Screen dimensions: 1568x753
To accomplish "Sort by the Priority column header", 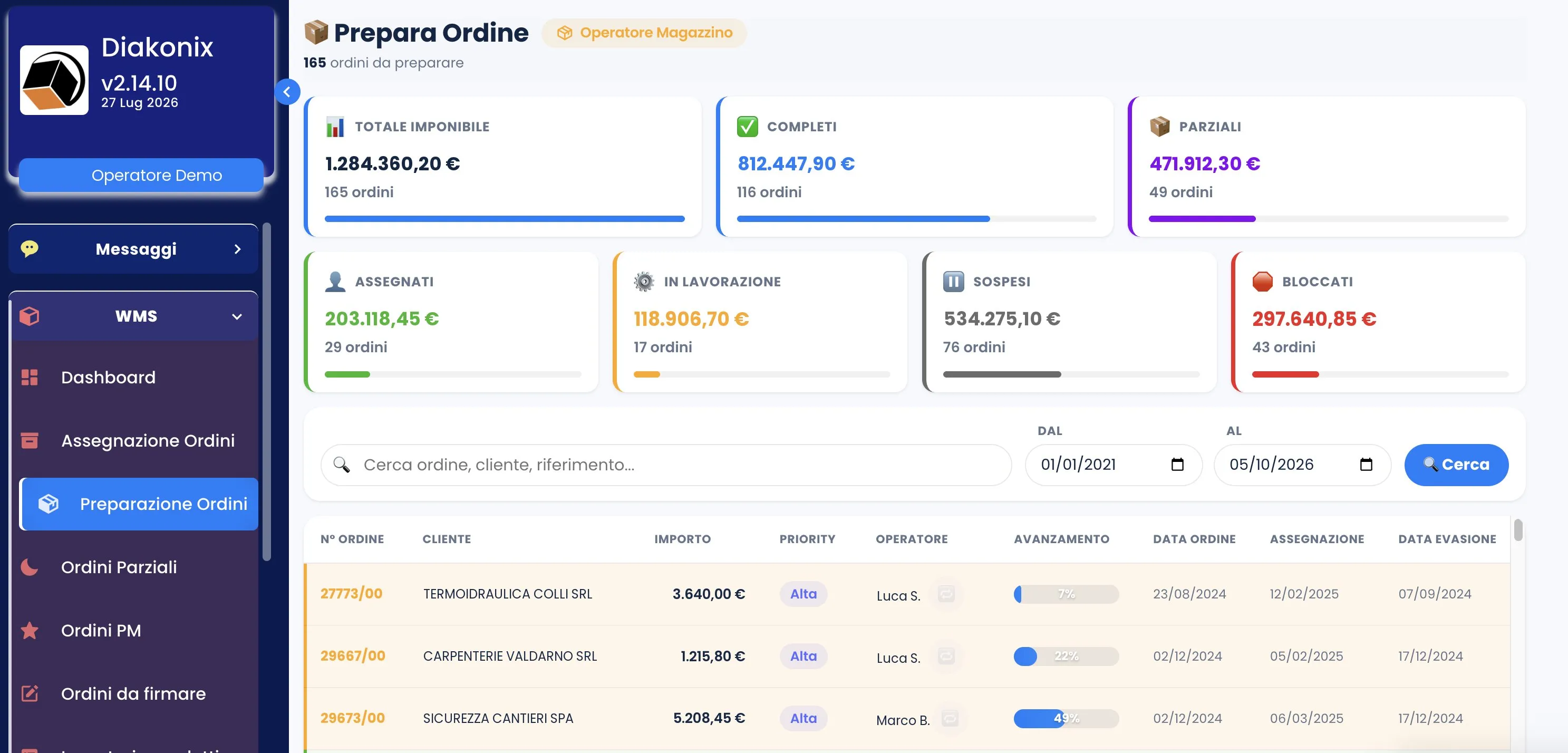I will pyautogui.click(x=807, y=539).
